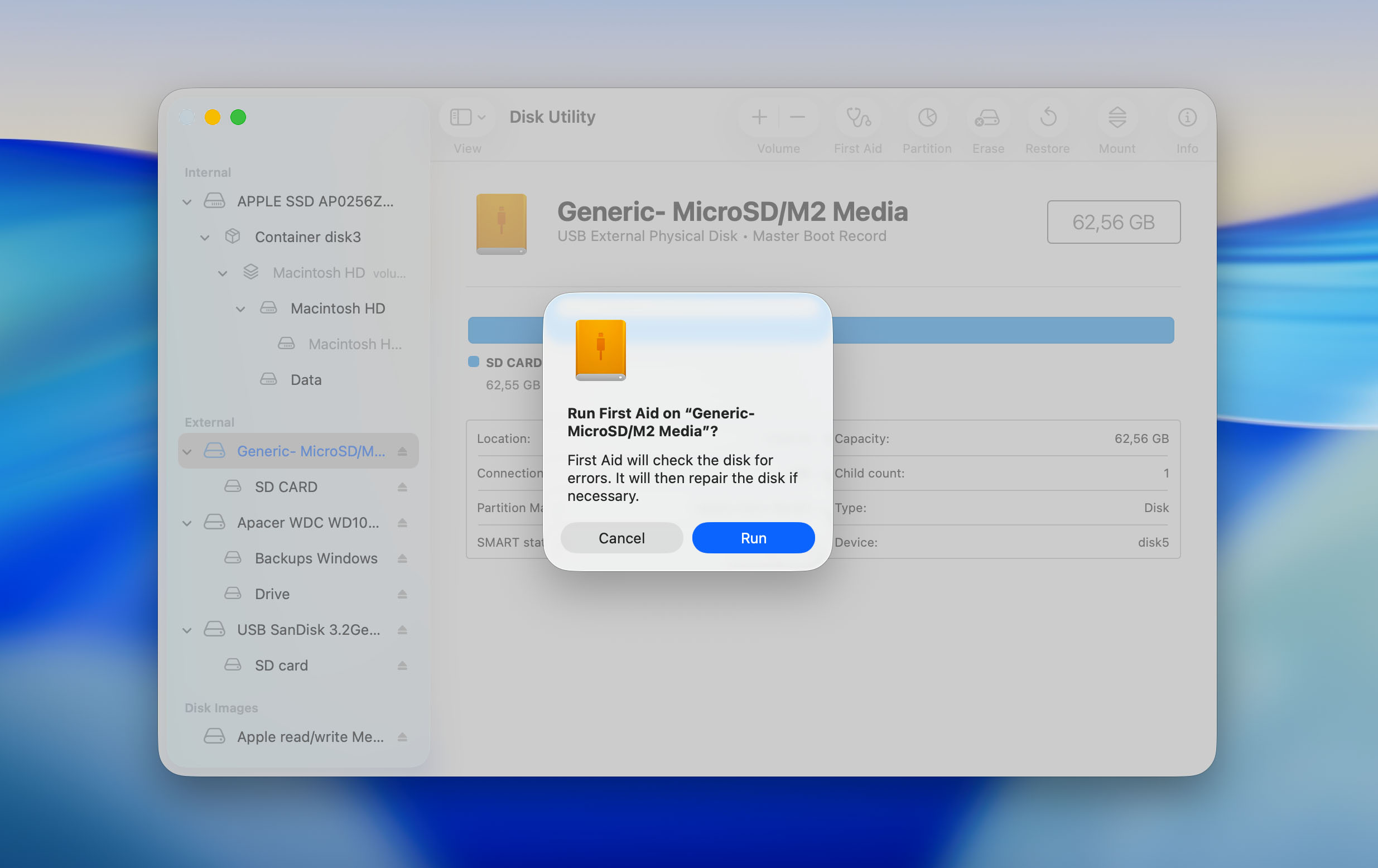Add a new volume with the plus icon

759,117
